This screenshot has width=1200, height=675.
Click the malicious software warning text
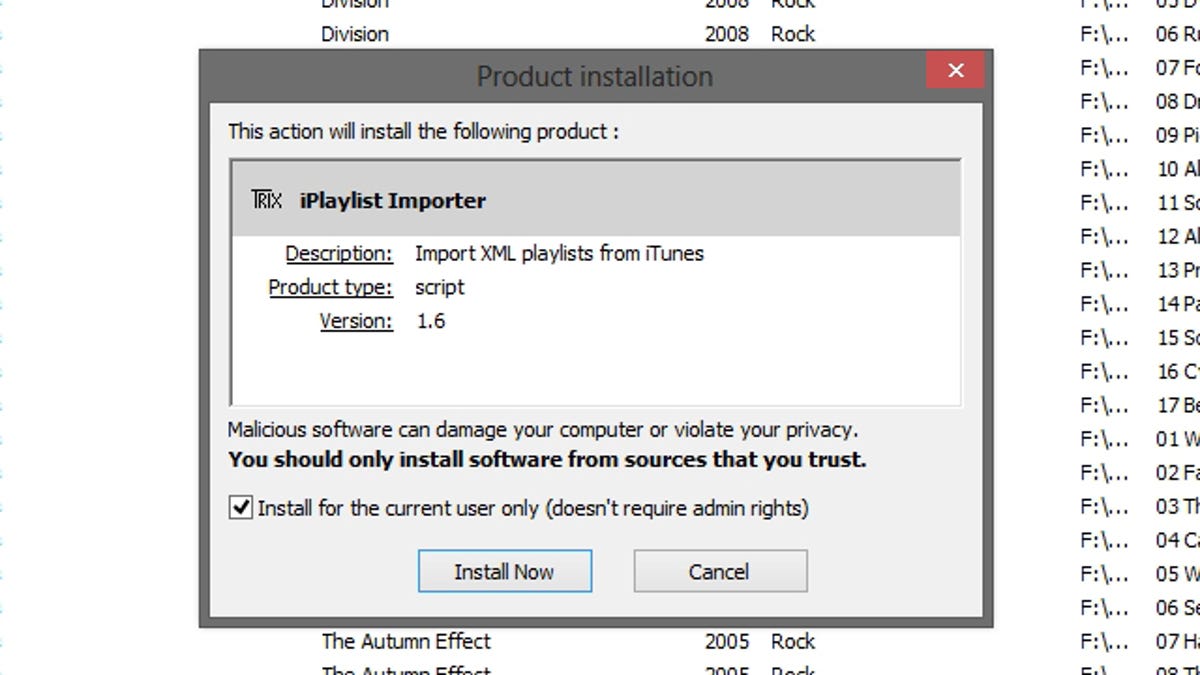[543, 430]
